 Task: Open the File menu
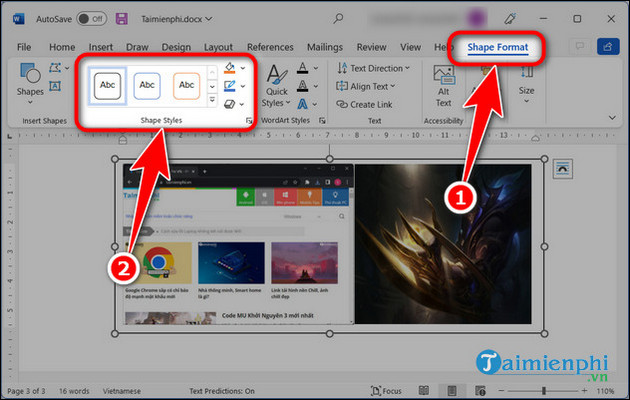[24, 47]
